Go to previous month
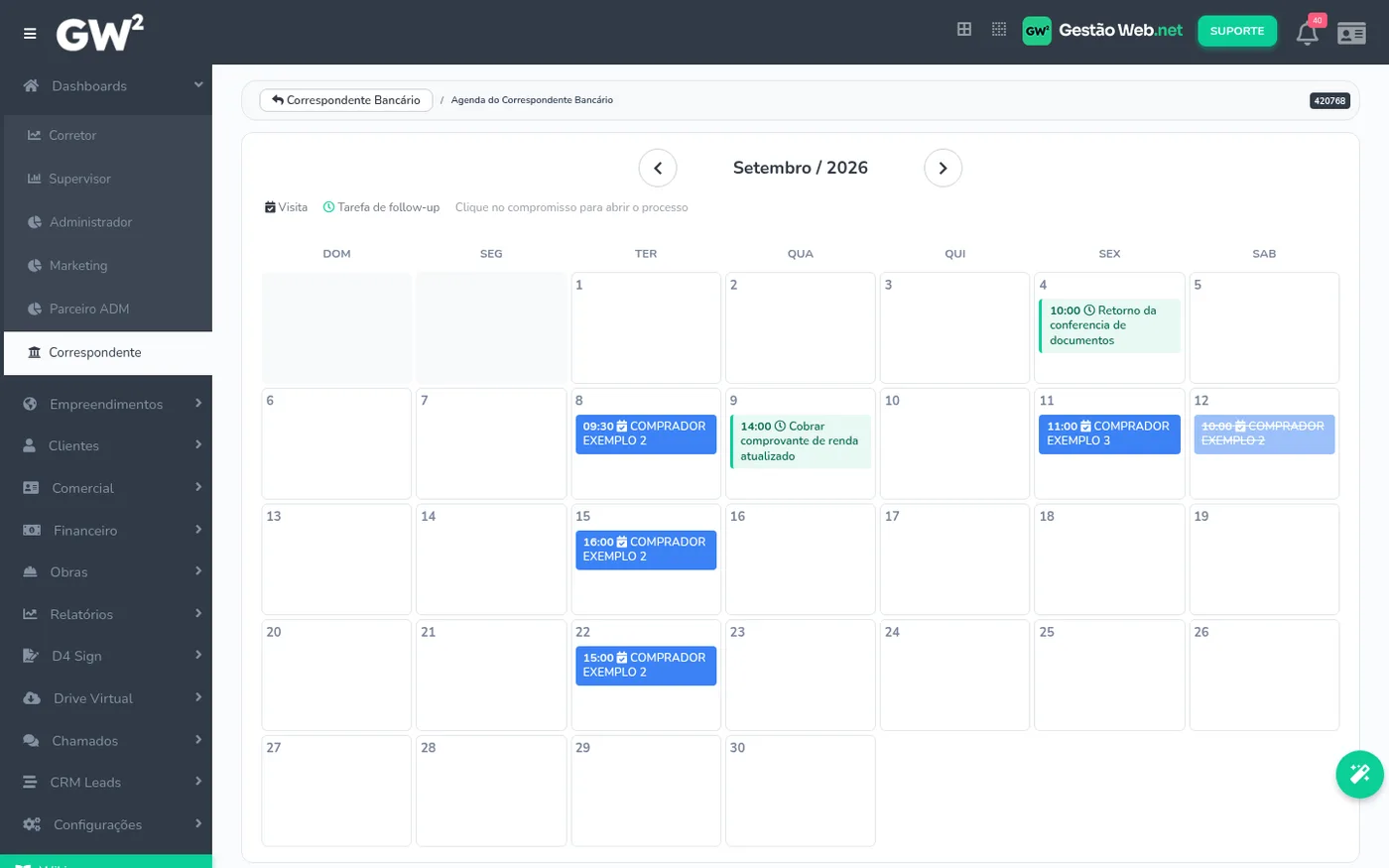 tap(658, 168)
